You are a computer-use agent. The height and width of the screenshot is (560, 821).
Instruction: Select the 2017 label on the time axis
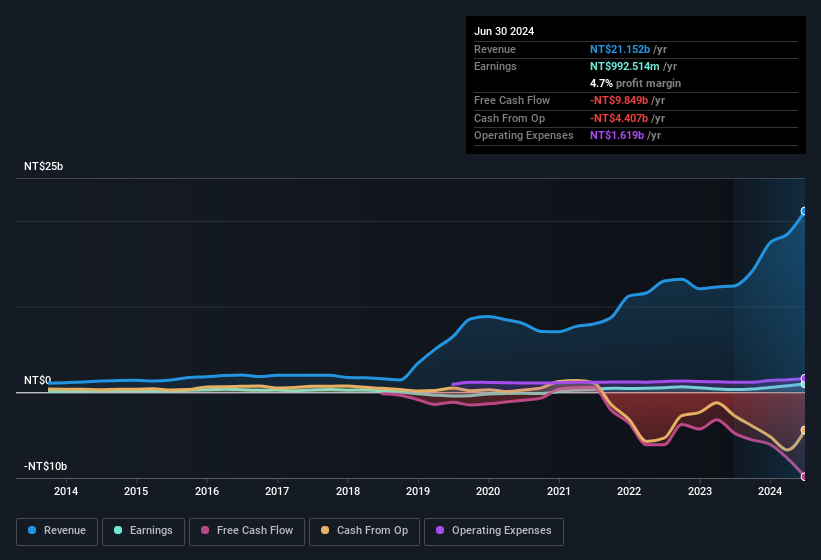[x=277, y=491]
